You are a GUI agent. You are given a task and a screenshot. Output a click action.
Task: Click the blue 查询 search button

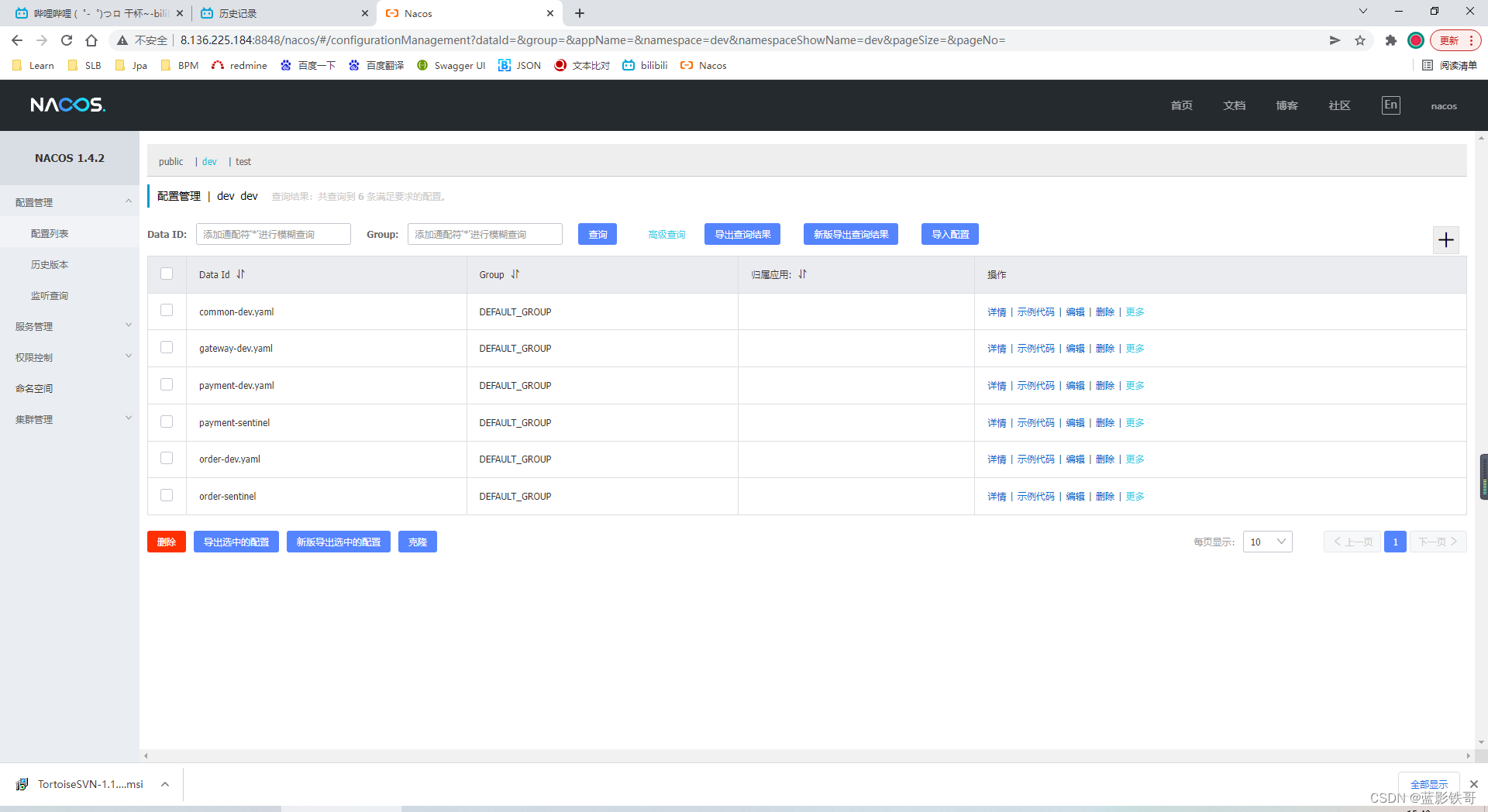click(x=598, y=234)
